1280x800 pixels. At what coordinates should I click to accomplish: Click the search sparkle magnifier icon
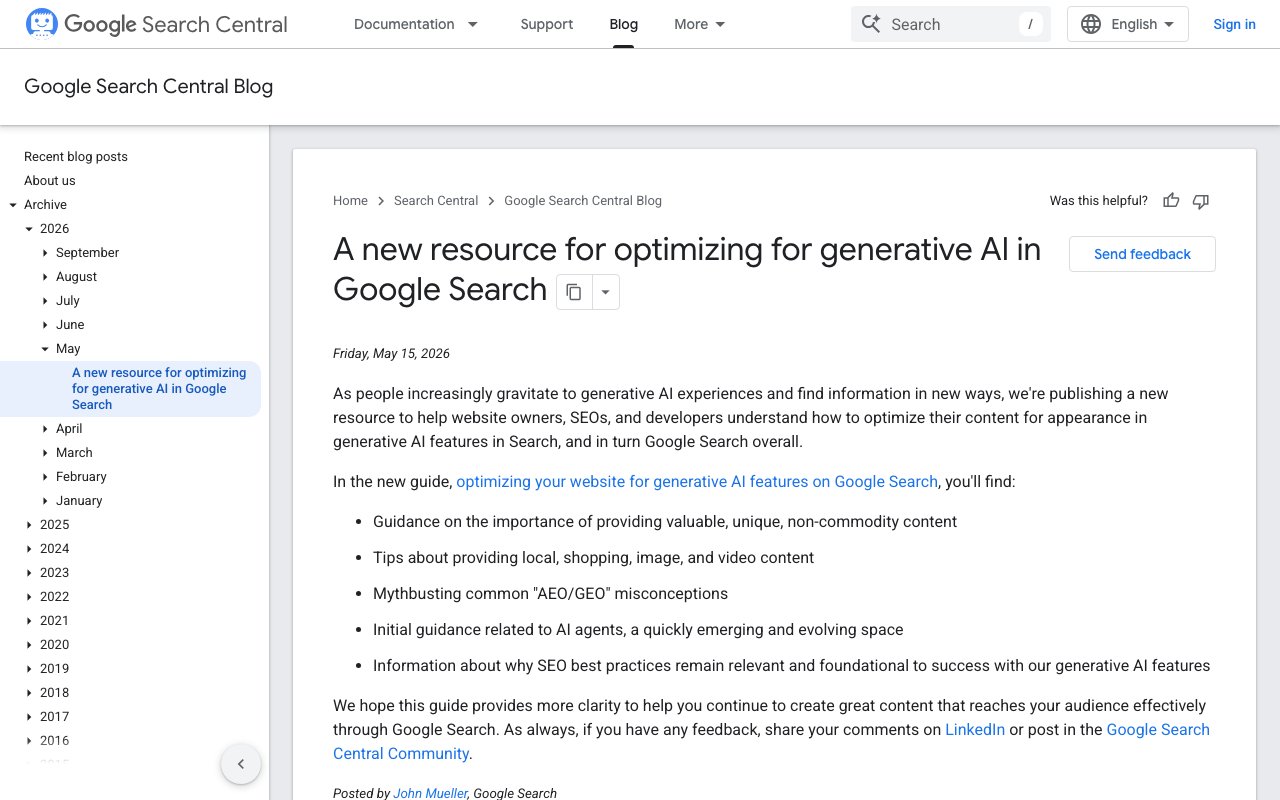(x=871, y=24)
